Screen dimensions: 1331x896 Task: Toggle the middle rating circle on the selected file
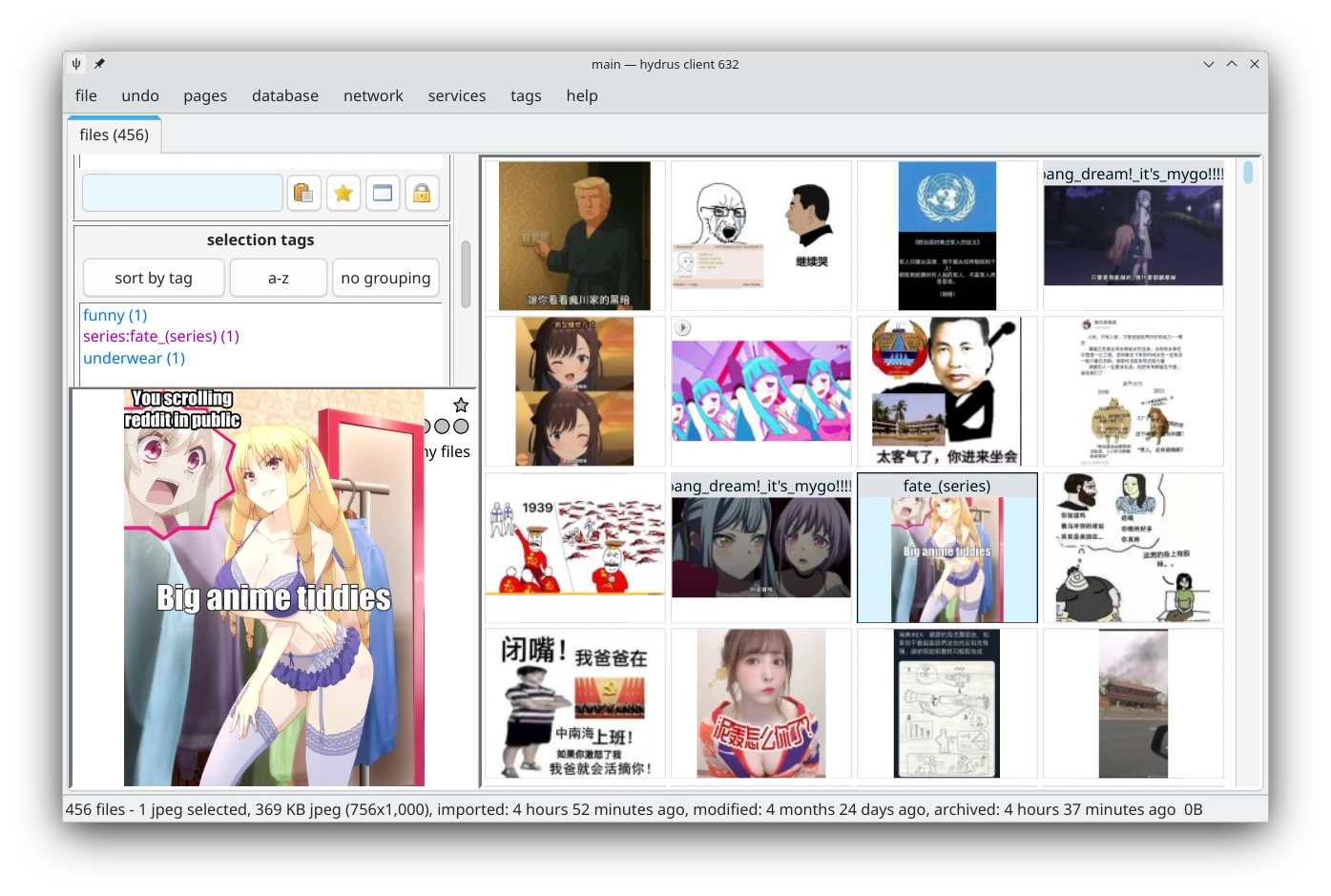point(443,427)
